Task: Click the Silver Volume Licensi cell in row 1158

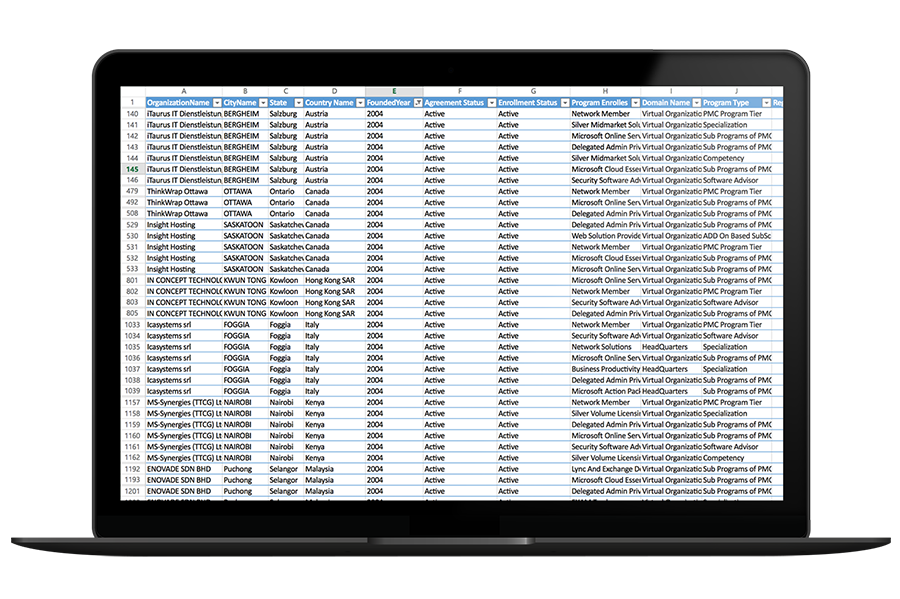Action: click(x=606, y=413)
